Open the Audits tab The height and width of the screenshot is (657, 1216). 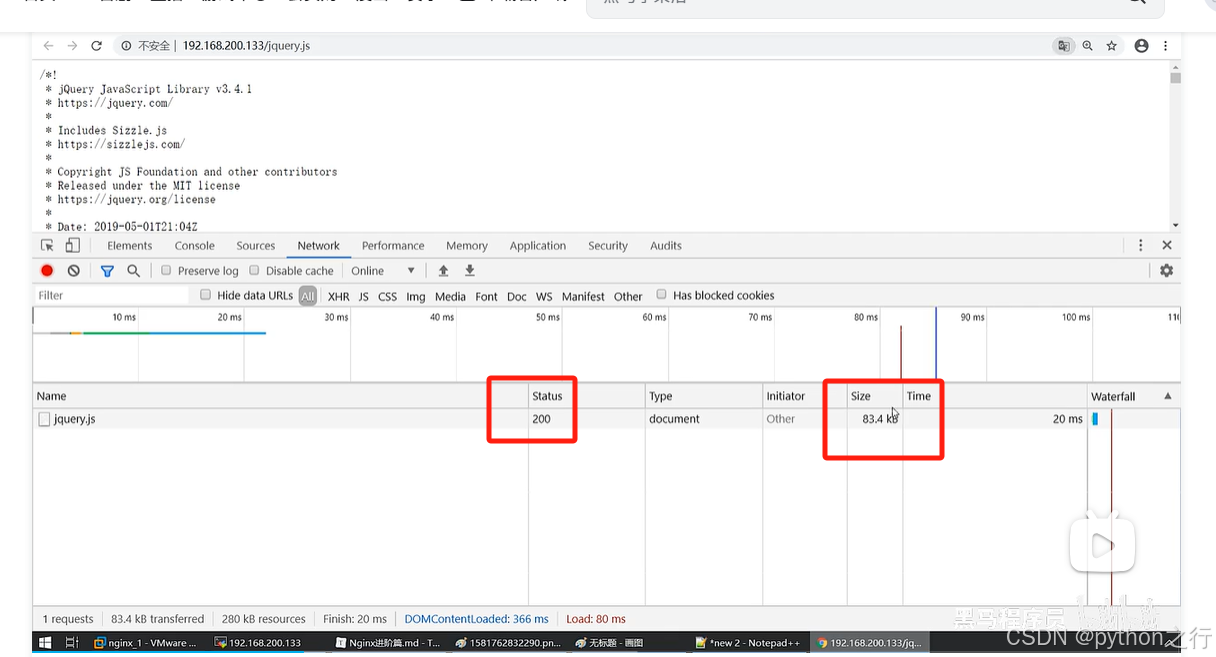(666, 245)
